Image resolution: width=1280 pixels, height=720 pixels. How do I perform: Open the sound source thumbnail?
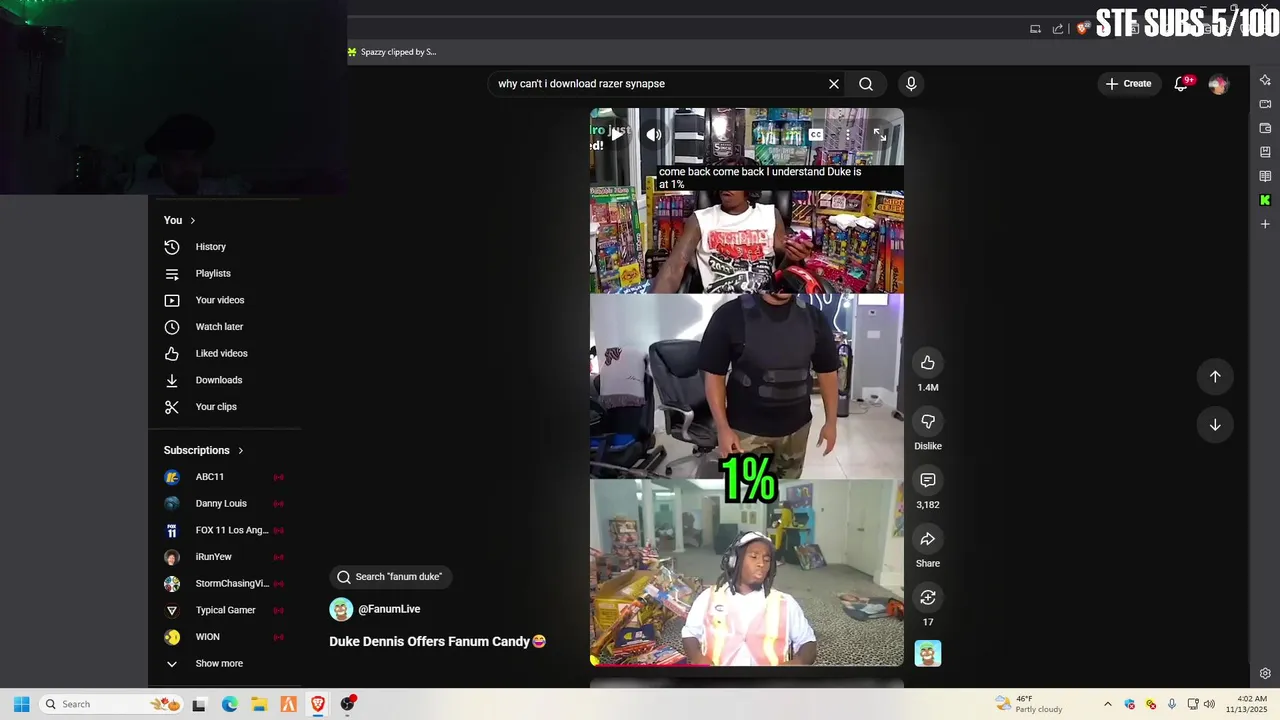pos(928,654)
